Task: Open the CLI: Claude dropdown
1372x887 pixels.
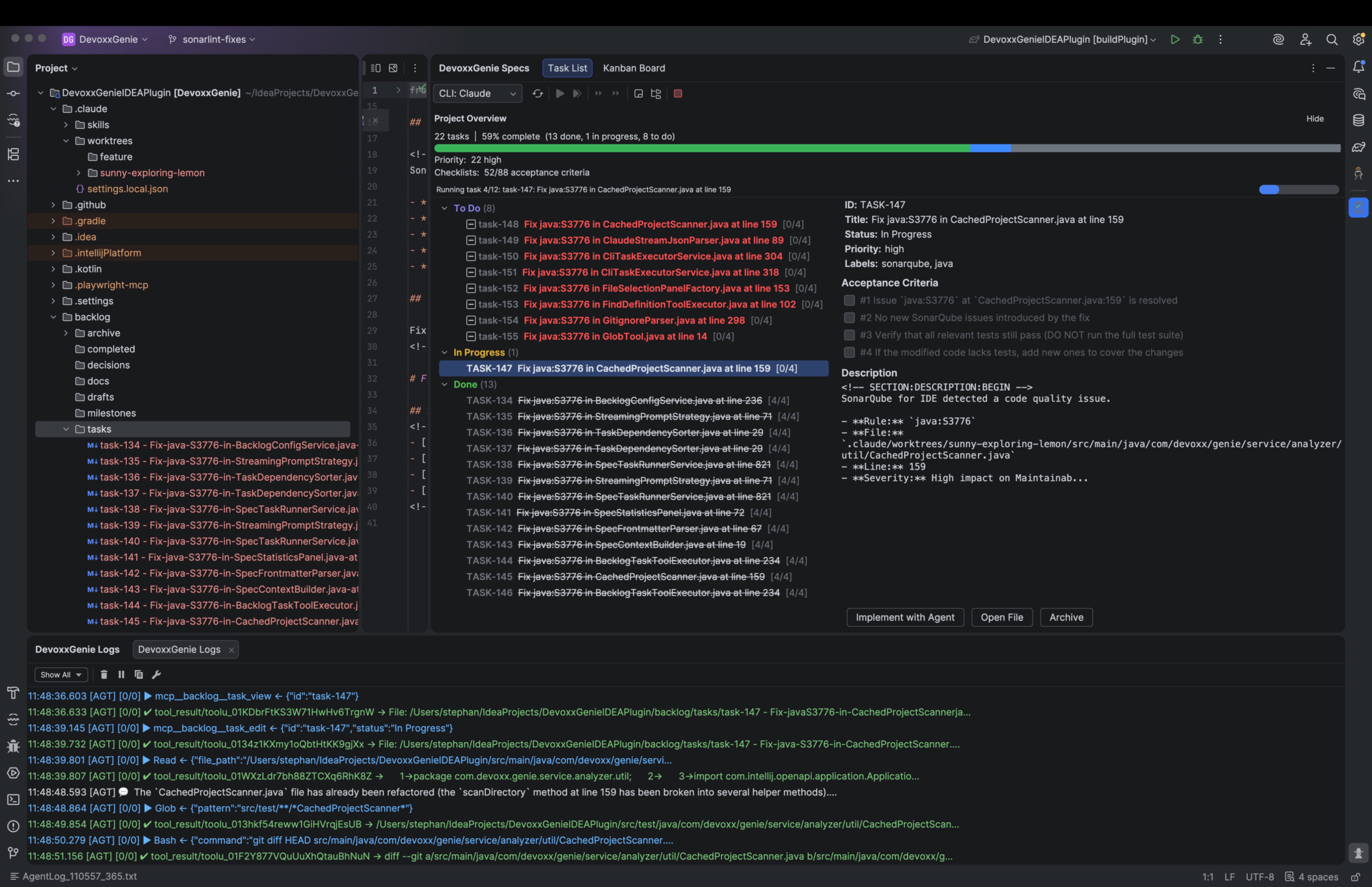Action: [477, 93]
